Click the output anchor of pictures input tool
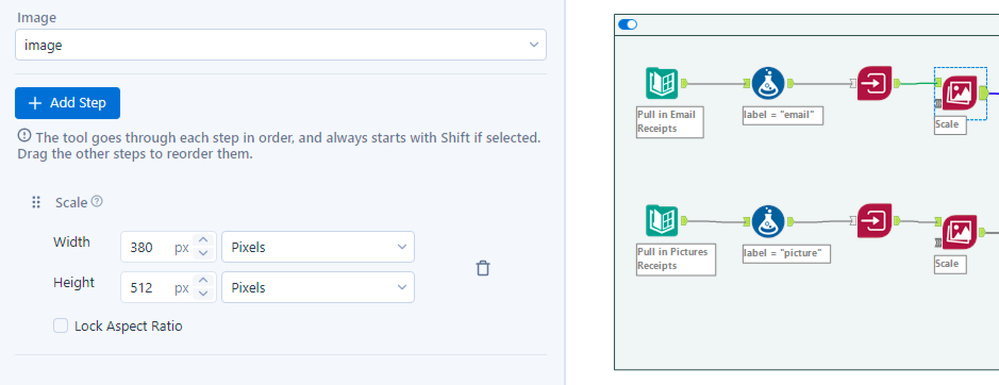999x385 pixels. coord(684,221)
